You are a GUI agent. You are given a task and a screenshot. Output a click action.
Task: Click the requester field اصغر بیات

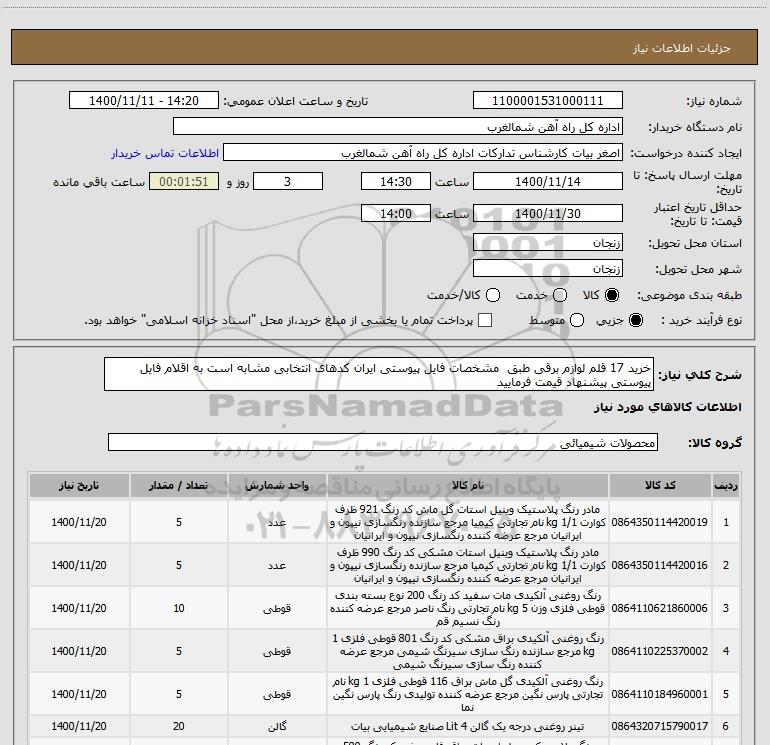[423, 153]
